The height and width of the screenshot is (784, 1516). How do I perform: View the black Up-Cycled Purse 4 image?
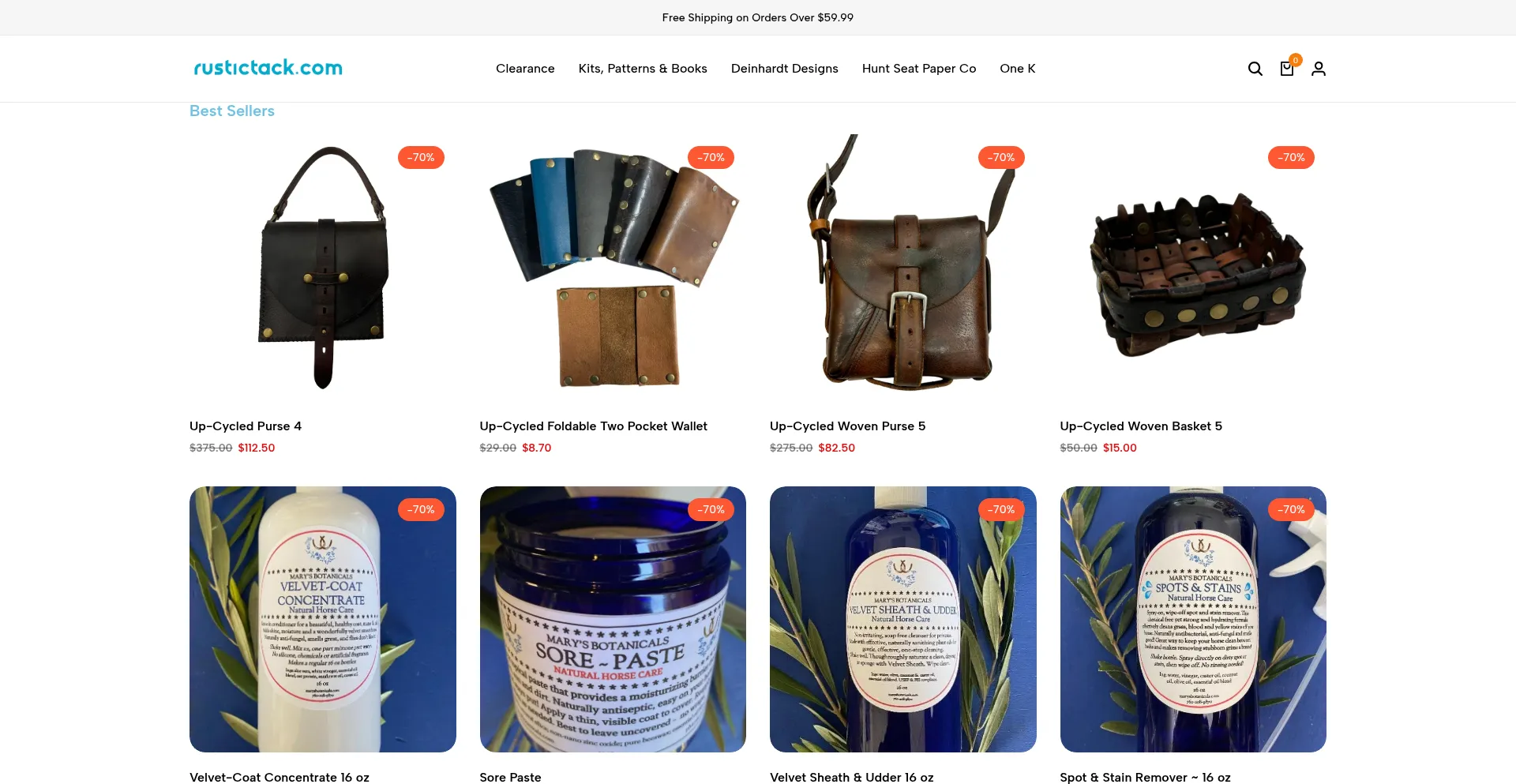[x=323, y=268]
